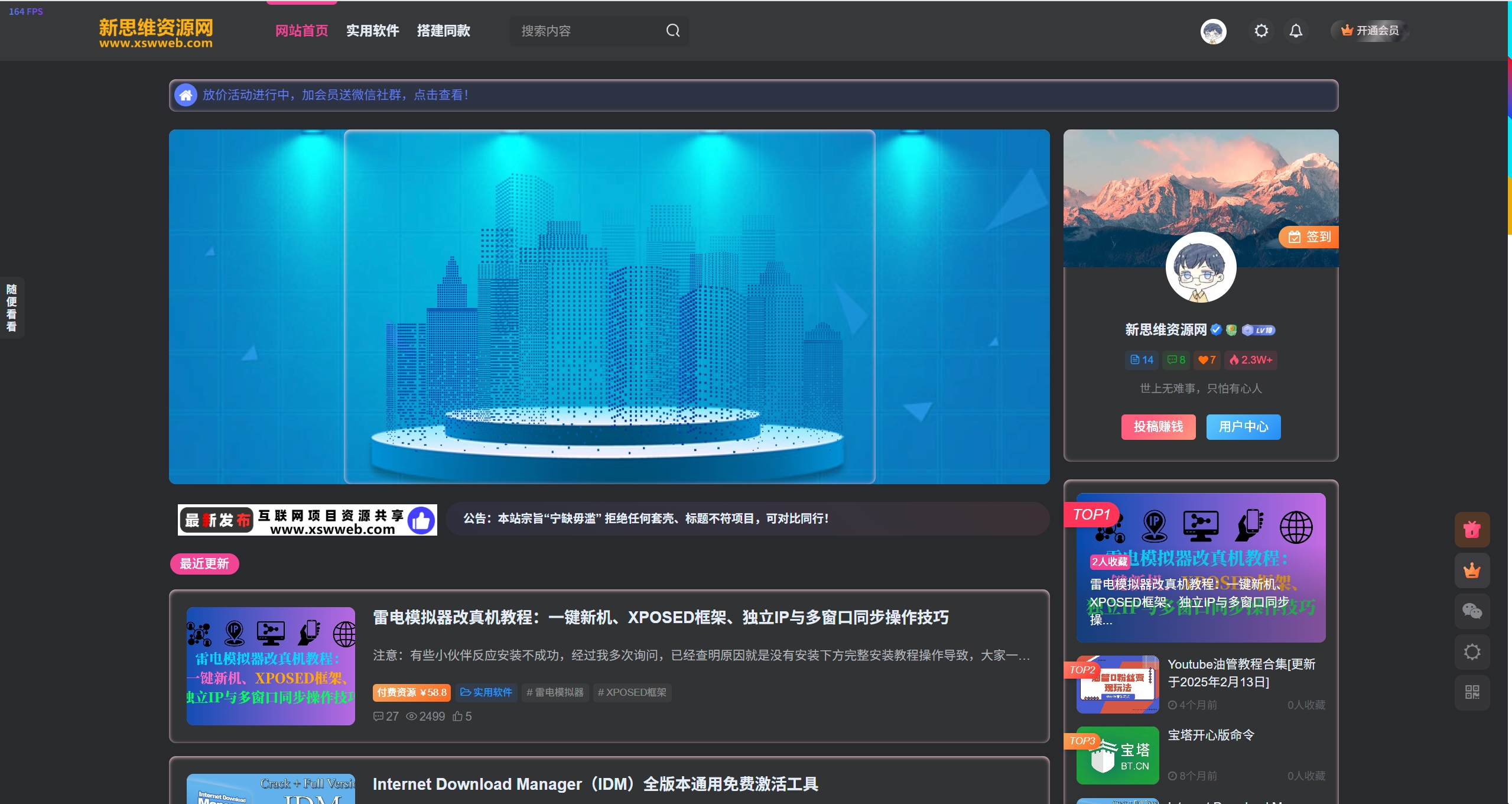Viewport: 1512px width, 804px height.
Task: Open the 实用软件 menu item
Action: coord(372,31)
